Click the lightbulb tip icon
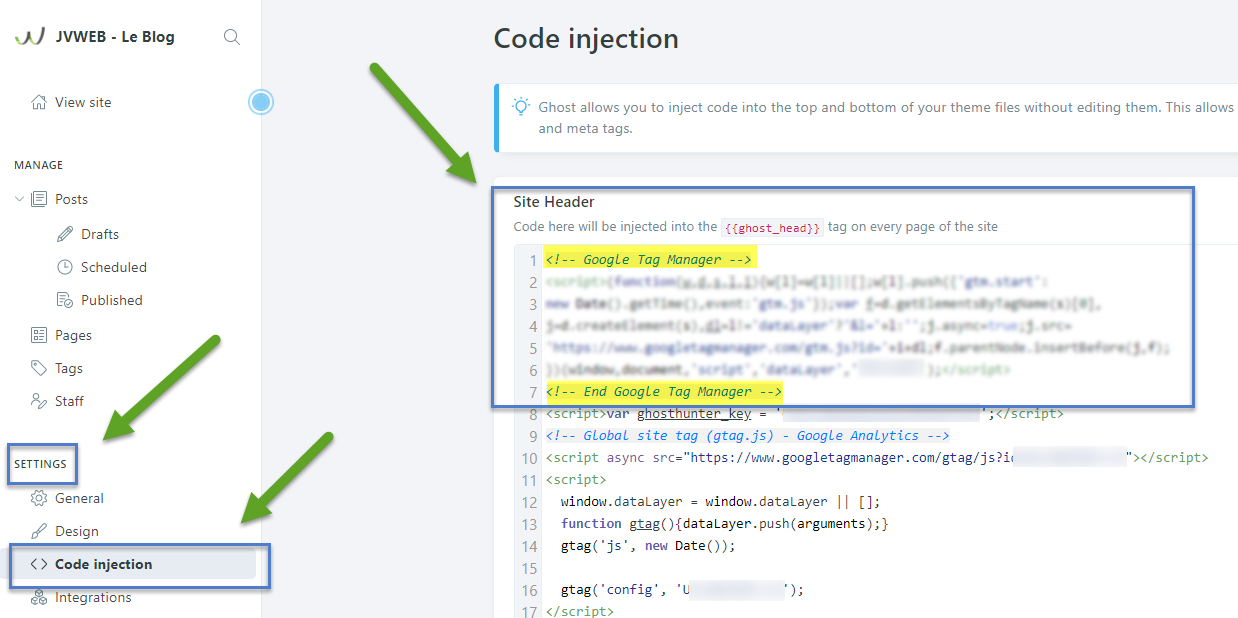 tap(521, 107)
